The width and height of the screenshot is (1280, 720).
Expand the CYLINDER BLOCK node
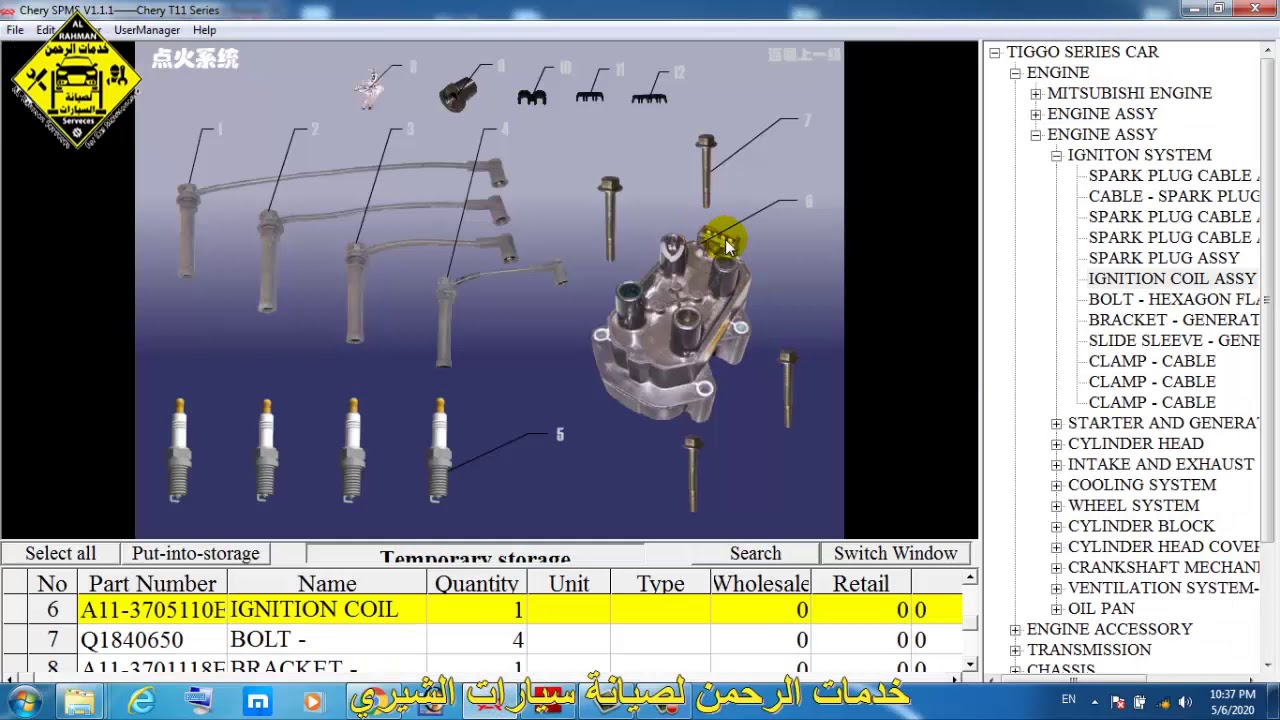[x=1056, y=526]
